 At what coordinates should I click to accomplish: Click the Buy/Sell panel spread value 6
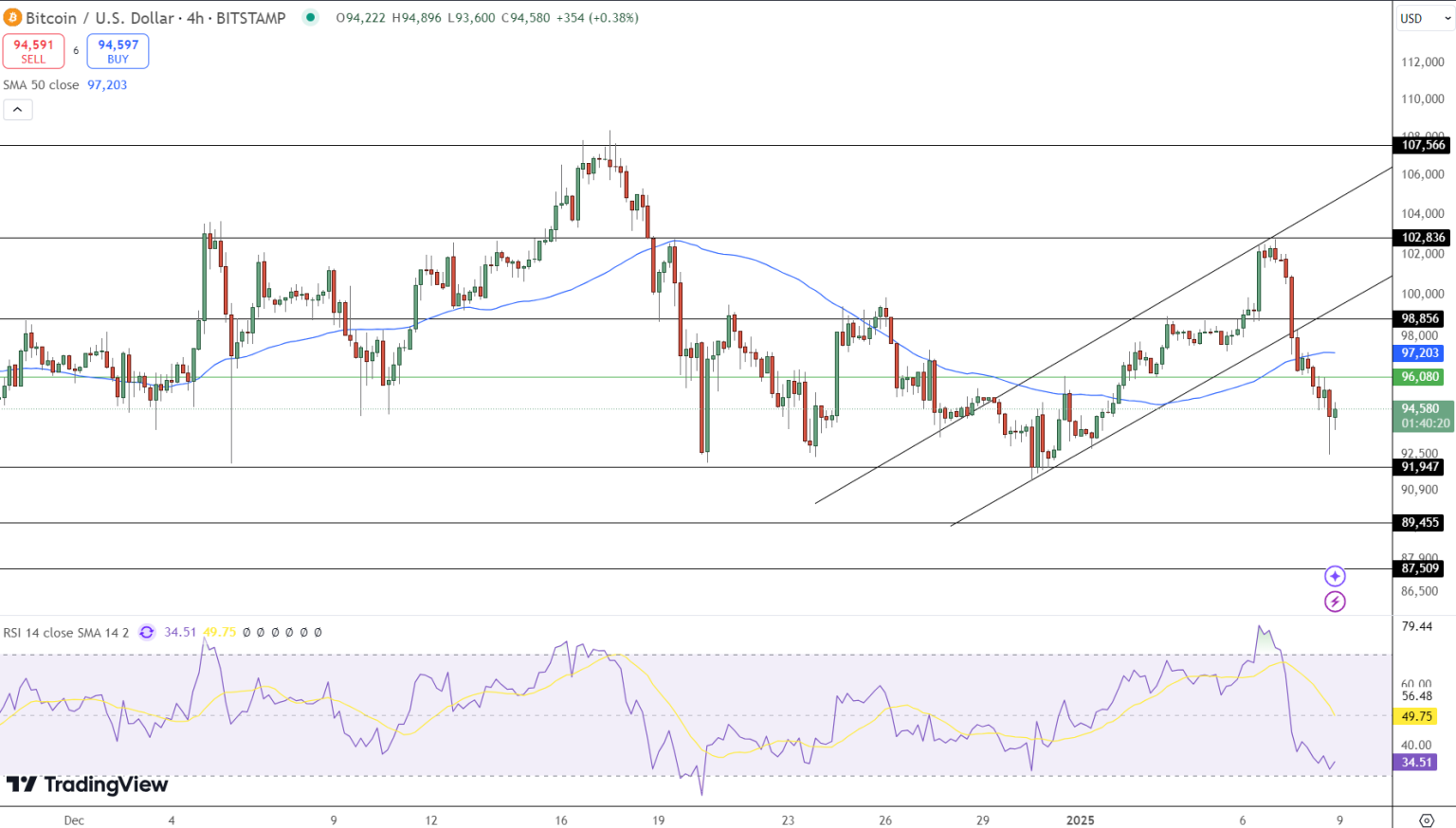coord(75,51)
